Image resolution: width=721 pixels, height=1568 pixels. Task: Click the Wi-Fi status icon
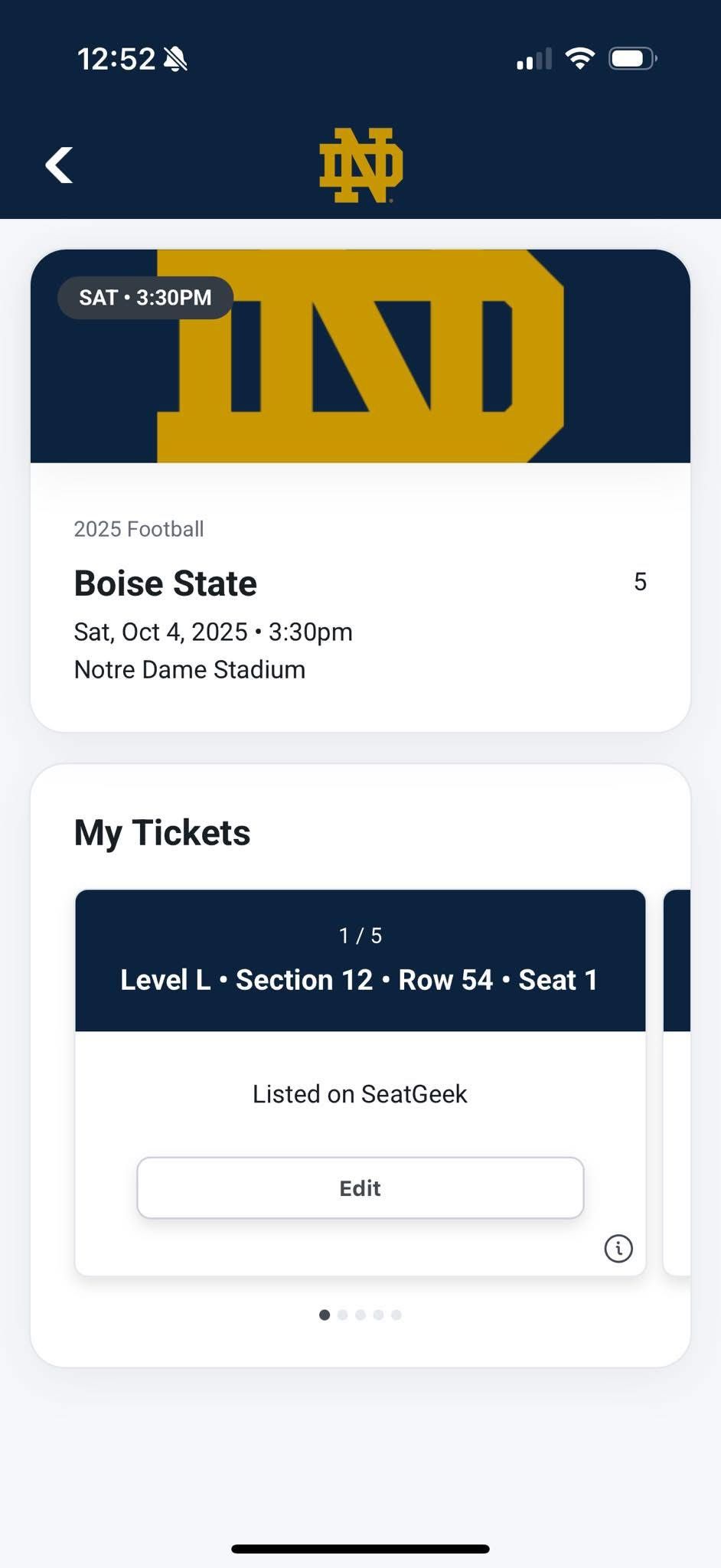pyautogui.click(x=579, y=59)
